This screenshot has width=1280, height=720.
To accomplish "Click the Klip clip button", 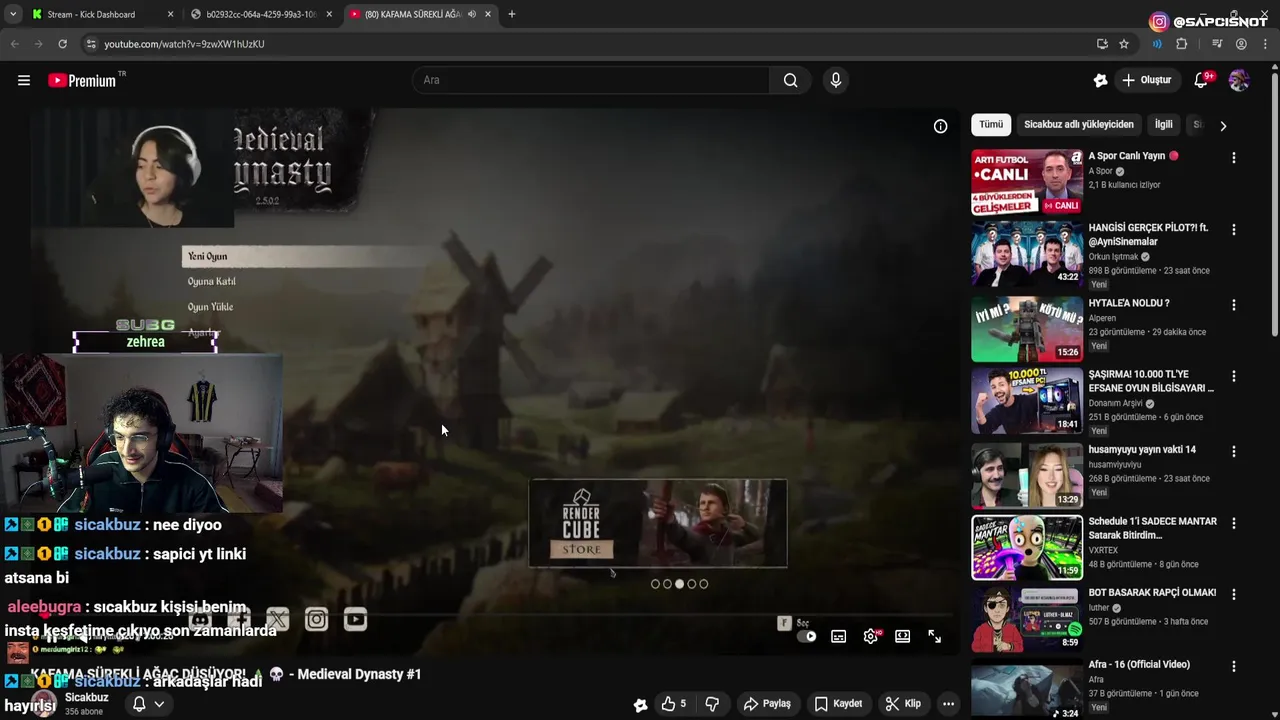I will coord(903,704).
